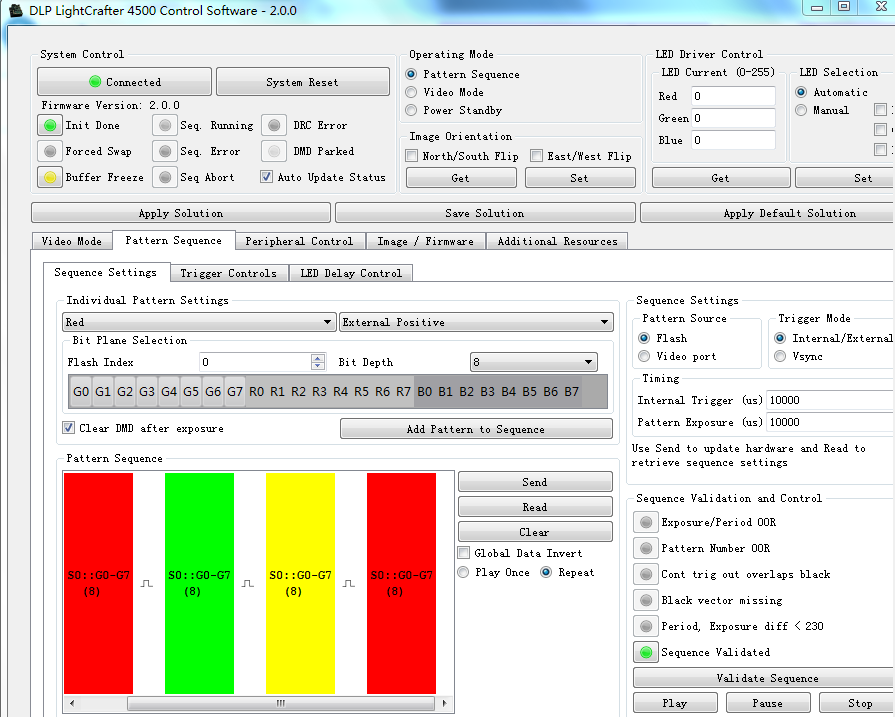895x717 pixels.
Task: Open the Red LED color dropdown
Action: pyautogui.click(x=198, y=322)
